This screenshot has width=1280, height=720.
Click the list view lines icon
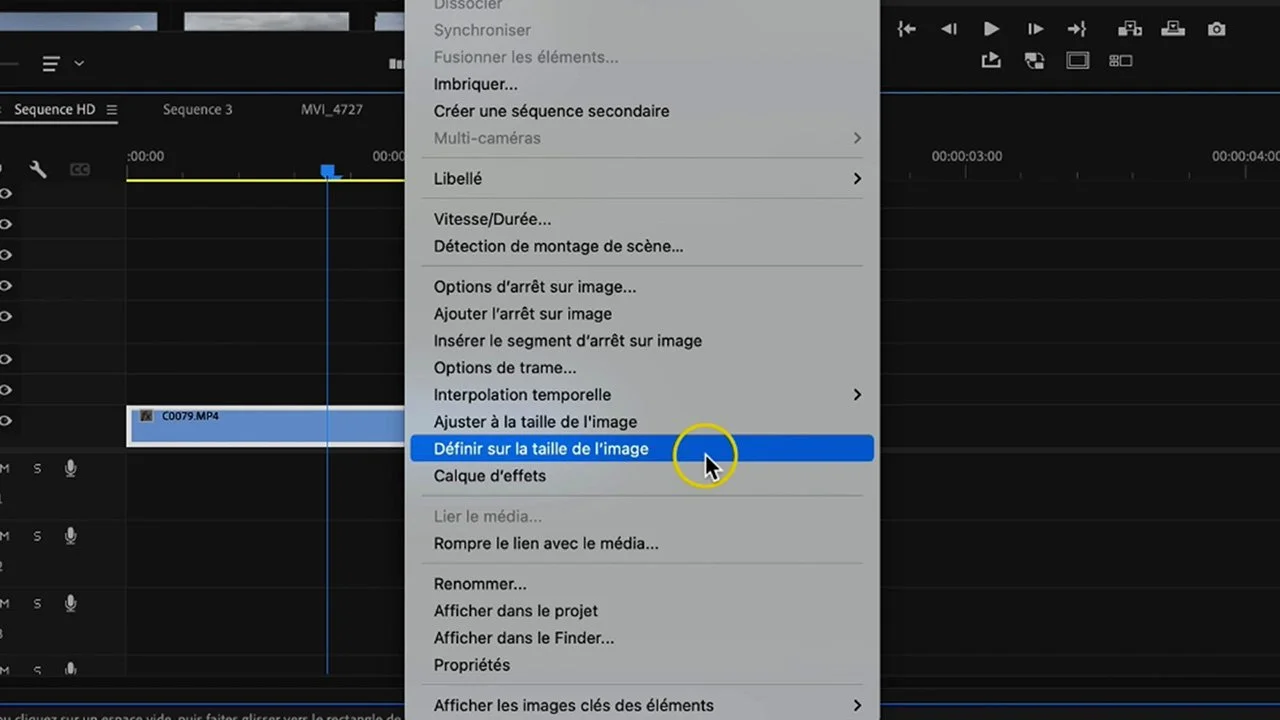point(51,64)
